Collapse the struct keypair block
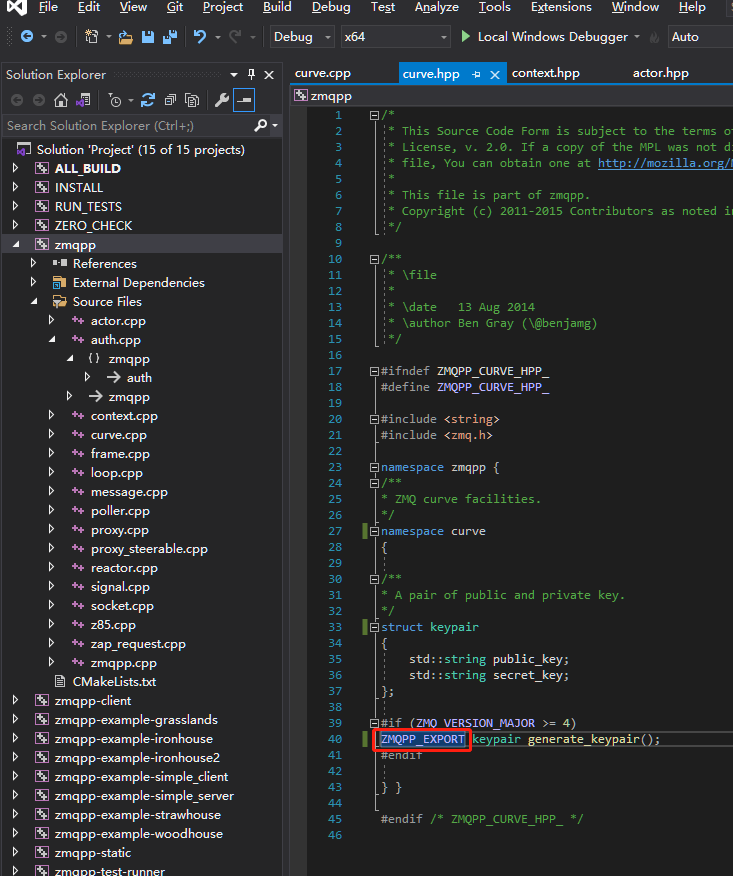The height and width of the screenshot is (876, 733). click(x=374, y=627)
